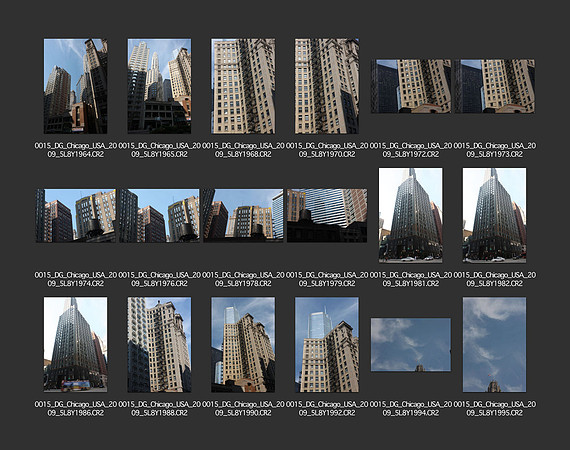Open the water tower thumbnail 5L8Y1974
The image size is (570, 450).
tap(76, 216)
